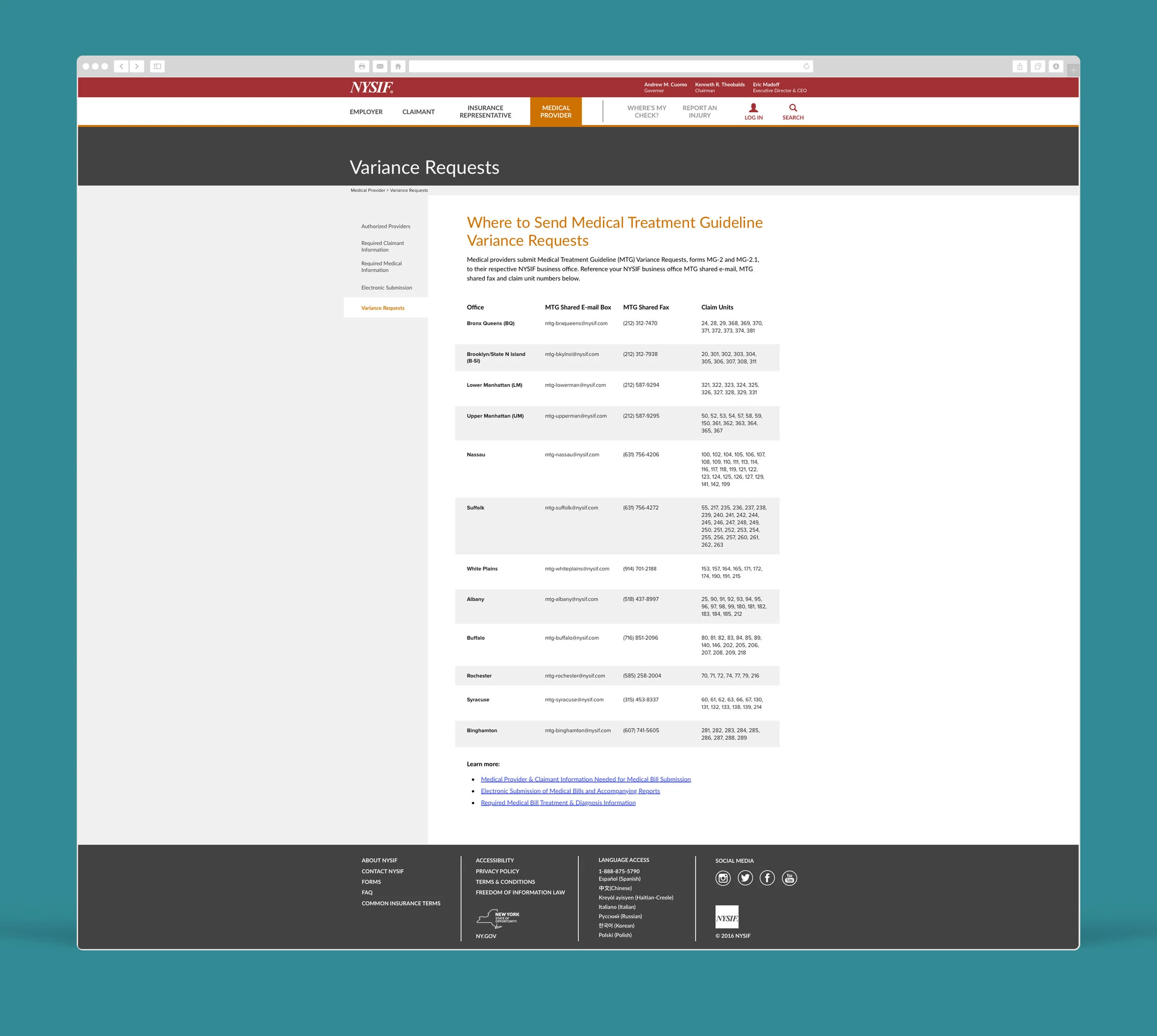Open Required Claimant Information in sidebar
This screenshot has height=1036, width=1157.
pyautogui.click(x=383, y=247)
